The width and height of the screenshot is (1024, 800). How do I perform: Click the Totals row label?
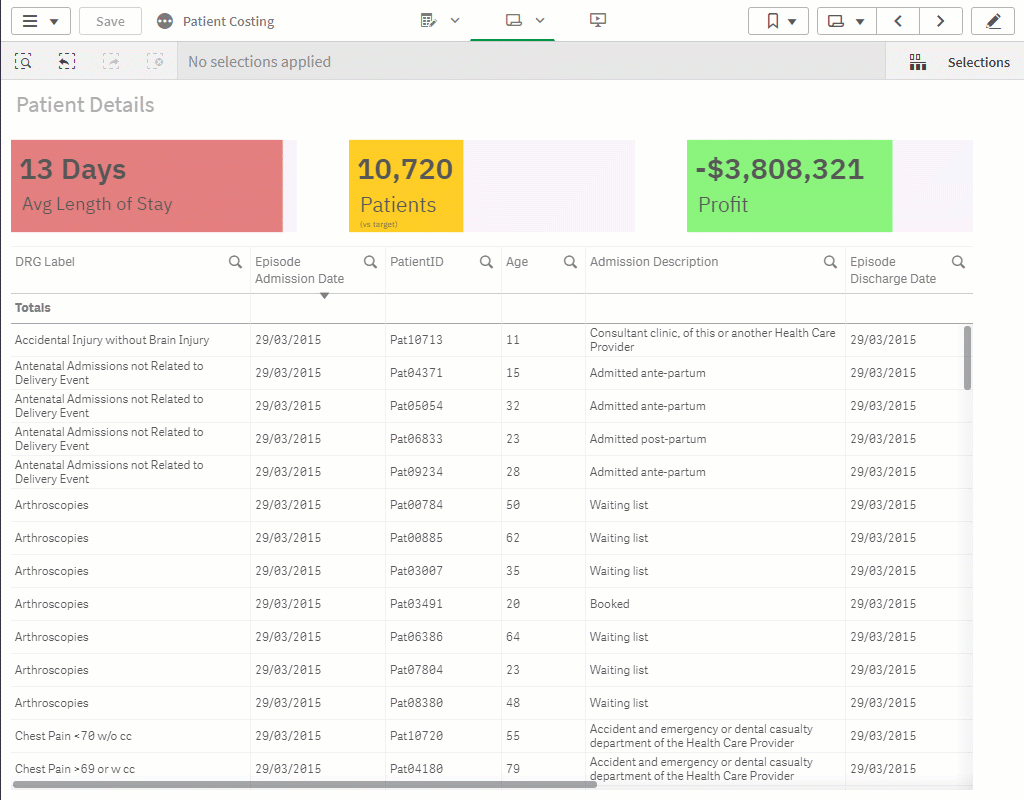point(33,308)
